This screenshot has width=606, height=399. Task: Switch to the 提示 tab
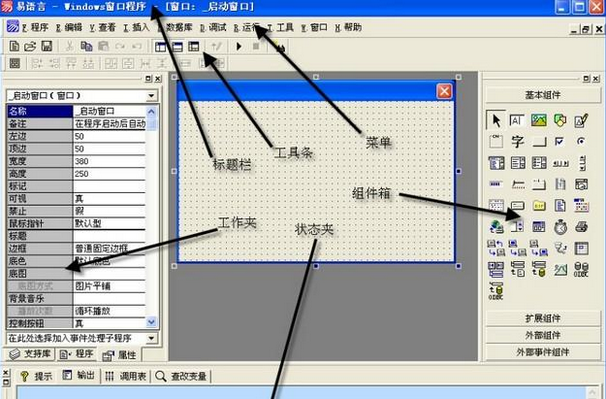pyautogui.click(x=36, y=376)
